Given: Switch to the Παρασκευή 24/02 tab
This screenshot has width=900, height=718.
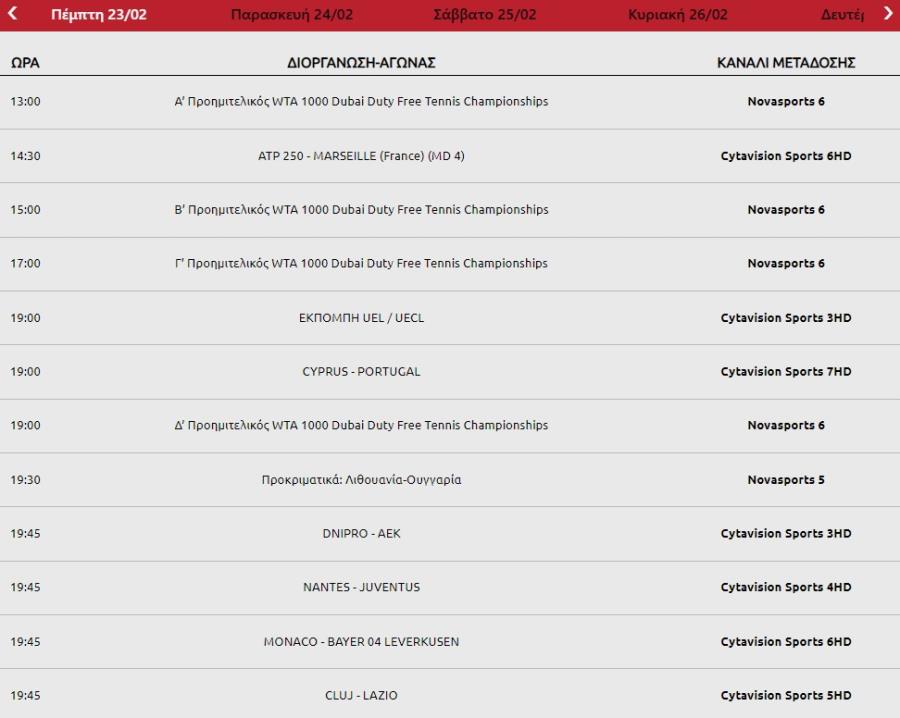Looking at the screenshot, I should click(292, 14).
